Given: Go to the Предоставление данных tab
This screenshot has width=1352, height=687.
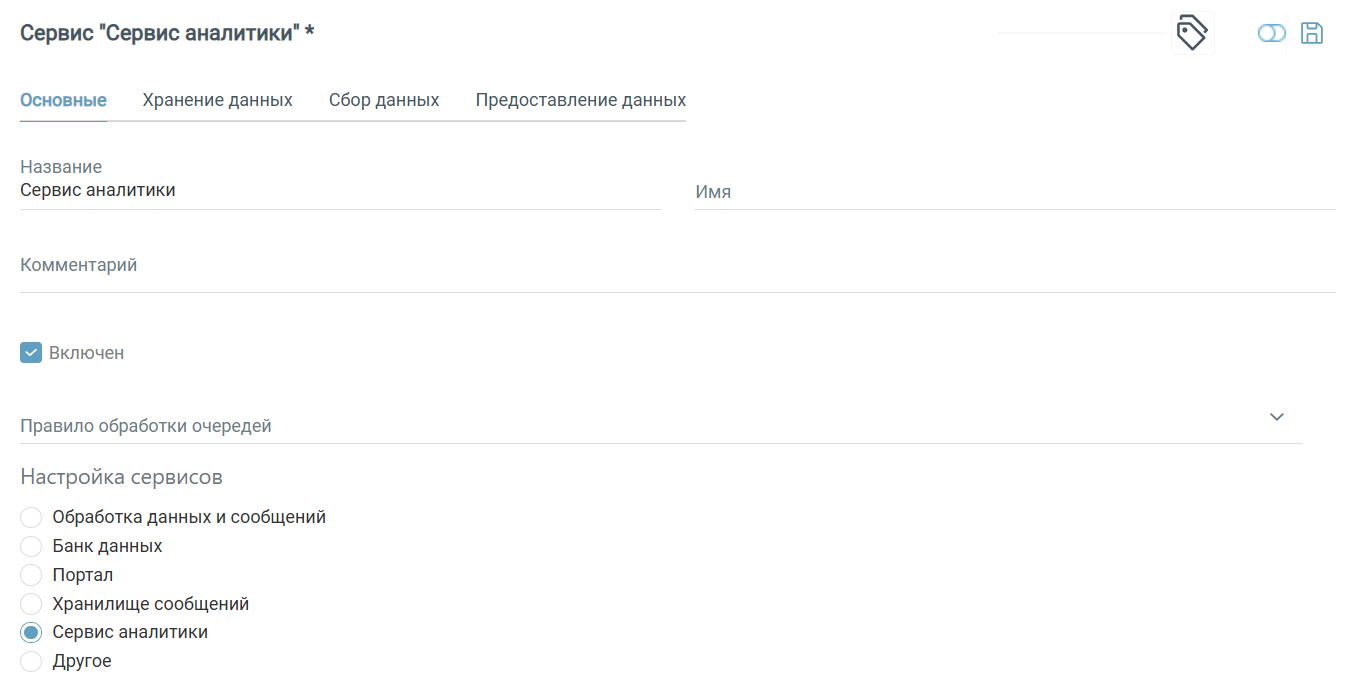Looking at the screenshot, I should [580, 99].
